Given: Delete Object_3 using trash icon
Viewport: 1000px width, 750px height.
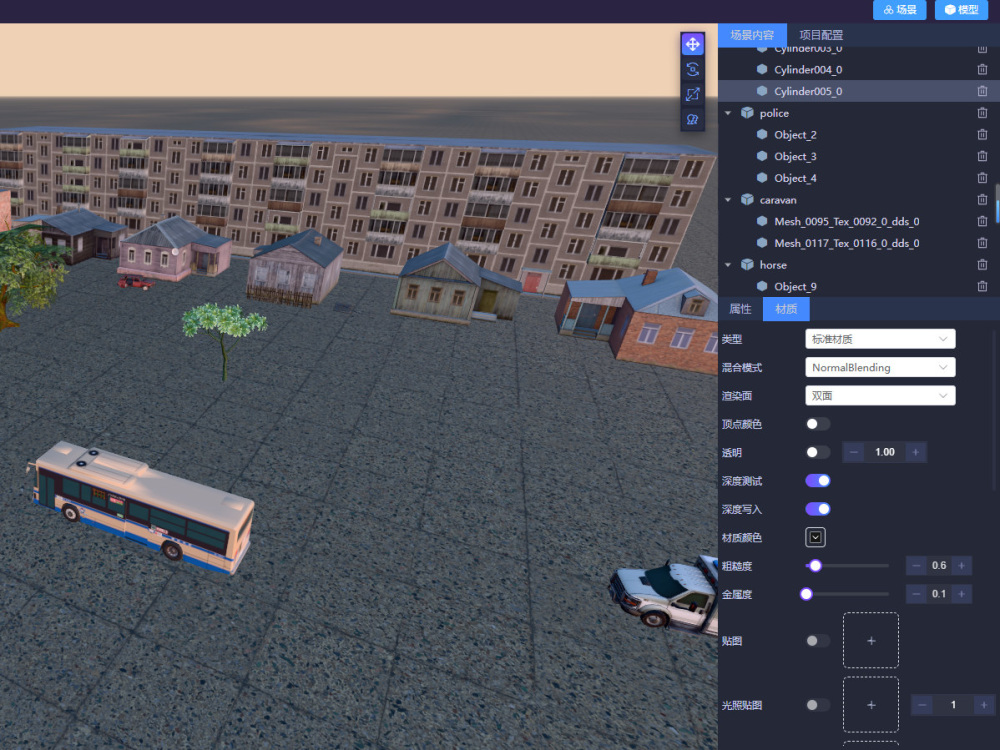Looking at the screenshot, I should point(982,156).
